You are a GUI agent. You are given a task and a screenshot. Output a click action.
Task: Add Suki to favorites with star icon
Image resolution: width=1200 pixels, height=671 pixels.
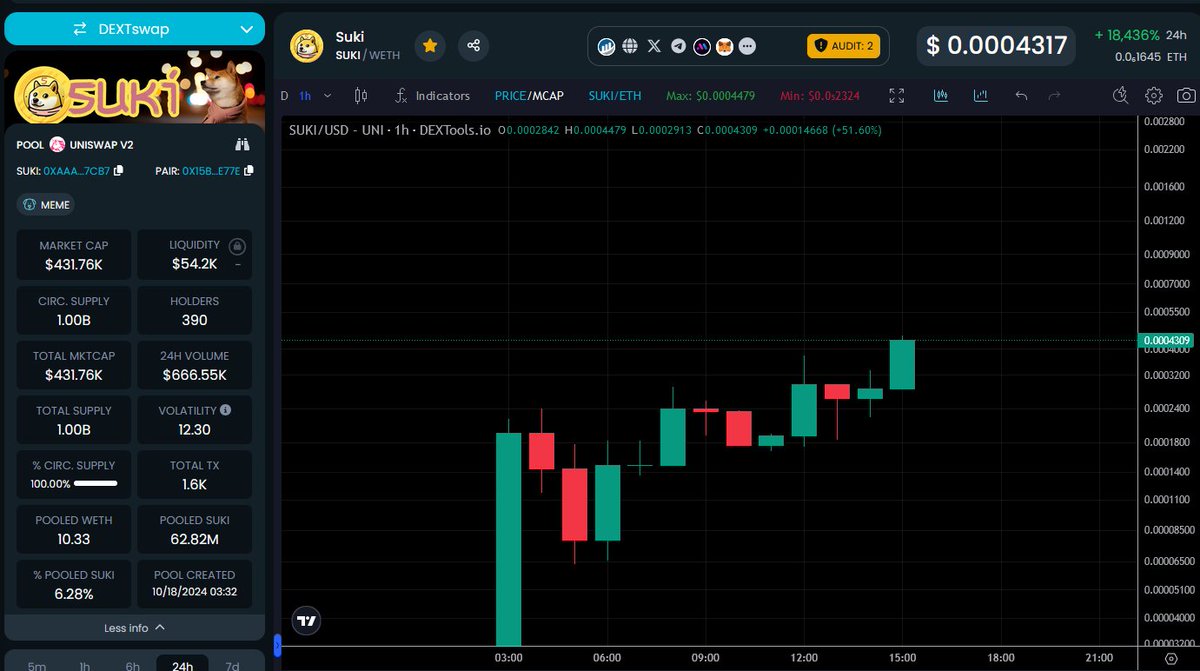pos(430,45)
